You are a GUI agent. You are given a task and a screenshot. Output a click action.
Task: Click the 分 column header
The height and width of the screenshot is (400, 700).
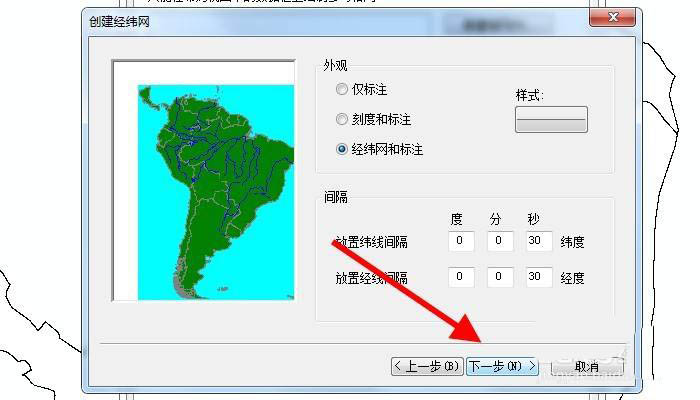tap(495, 219)
